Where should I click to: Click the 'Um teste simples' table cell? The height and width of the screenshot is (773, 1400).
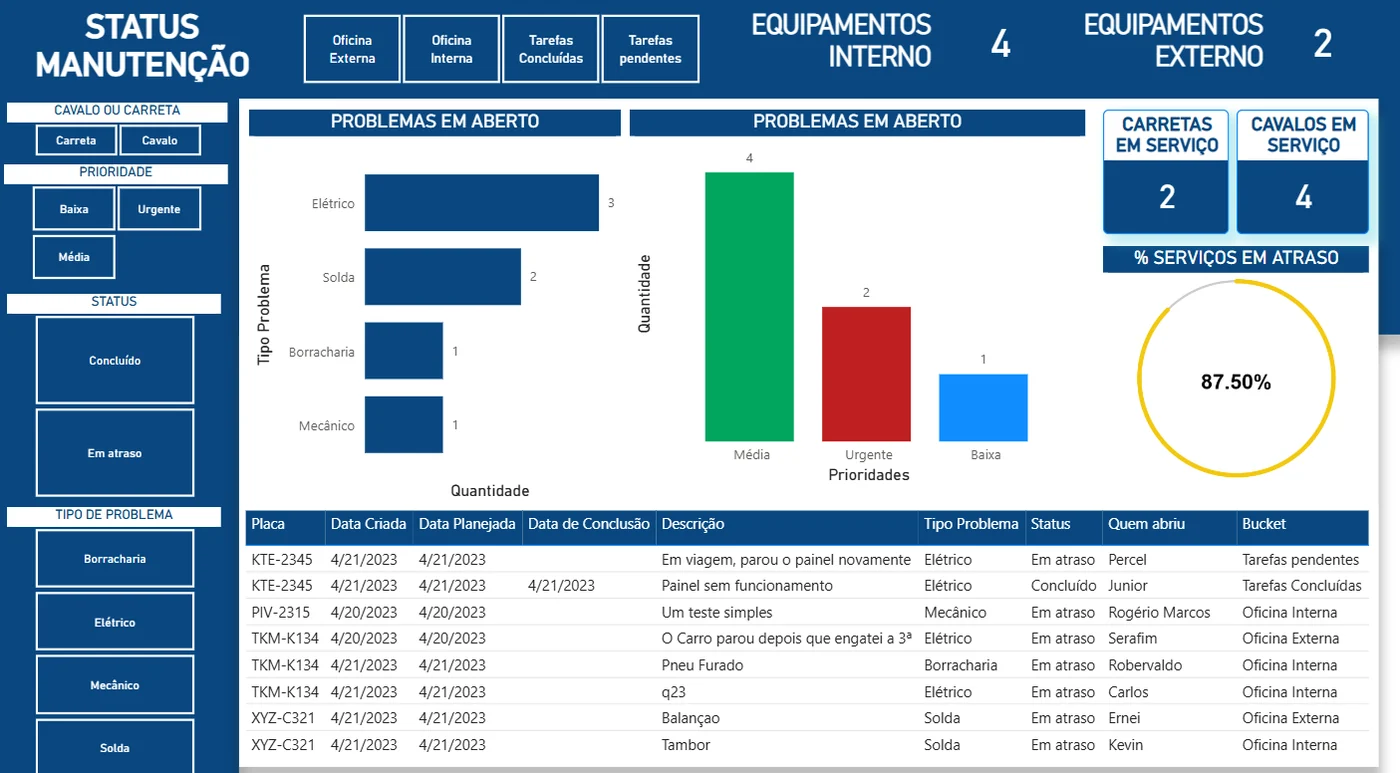717,612
